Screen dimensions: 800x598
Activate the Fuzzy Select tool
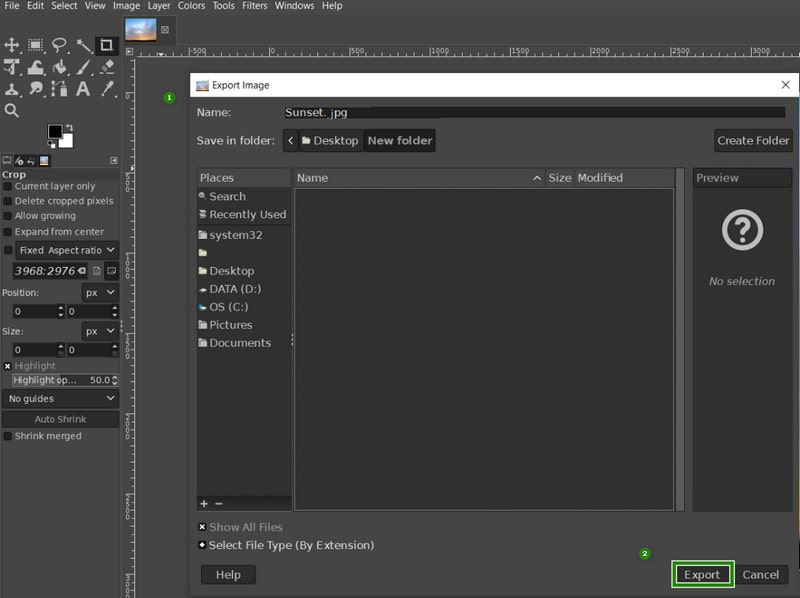85,44
